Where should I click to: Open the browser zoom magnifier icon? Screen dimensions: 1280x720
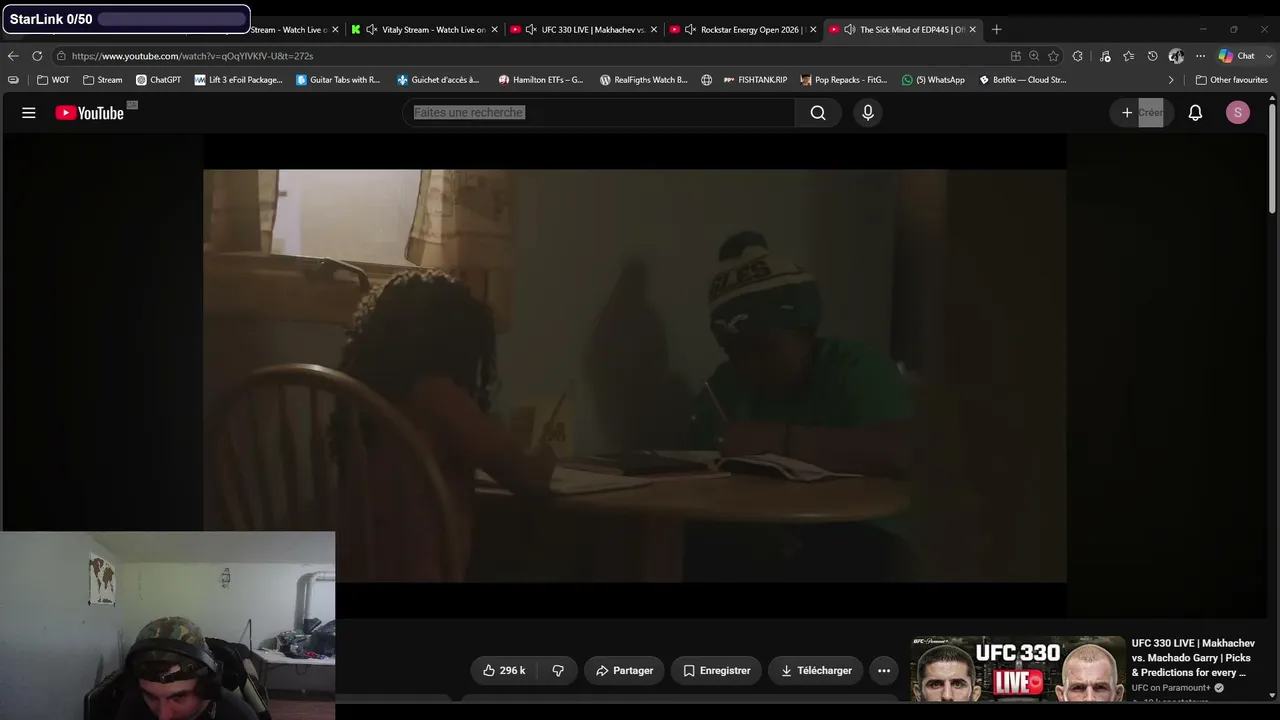click(1034, 56)
